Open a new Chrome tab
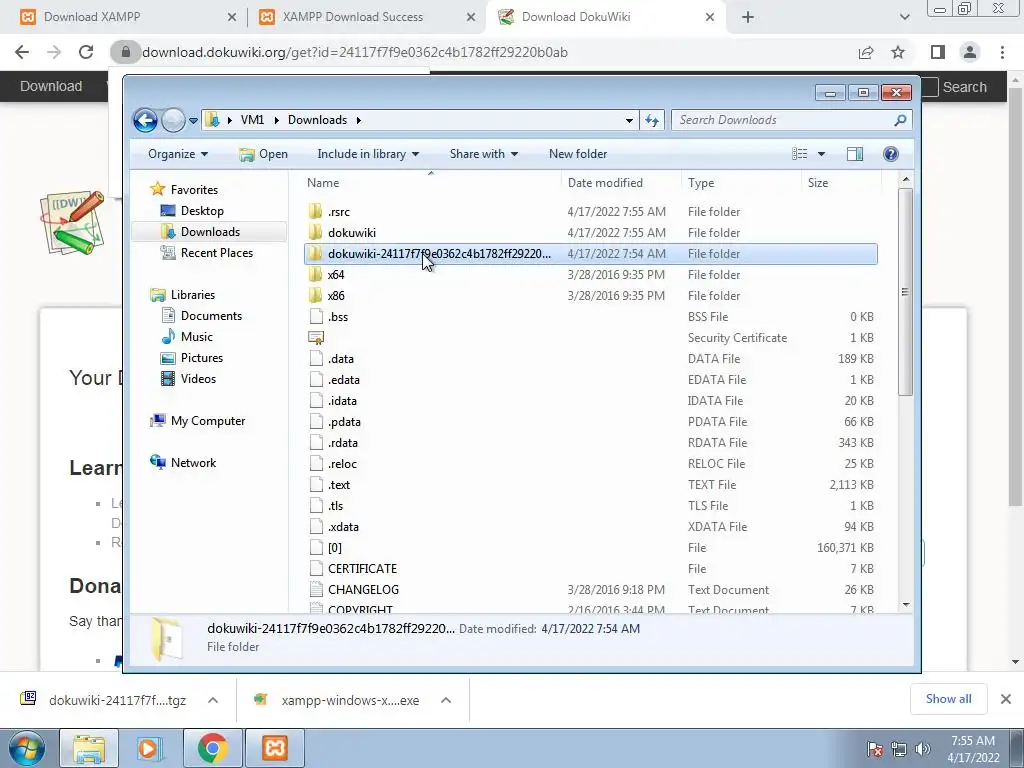The image size is (1024, 768). click(748, 18)
